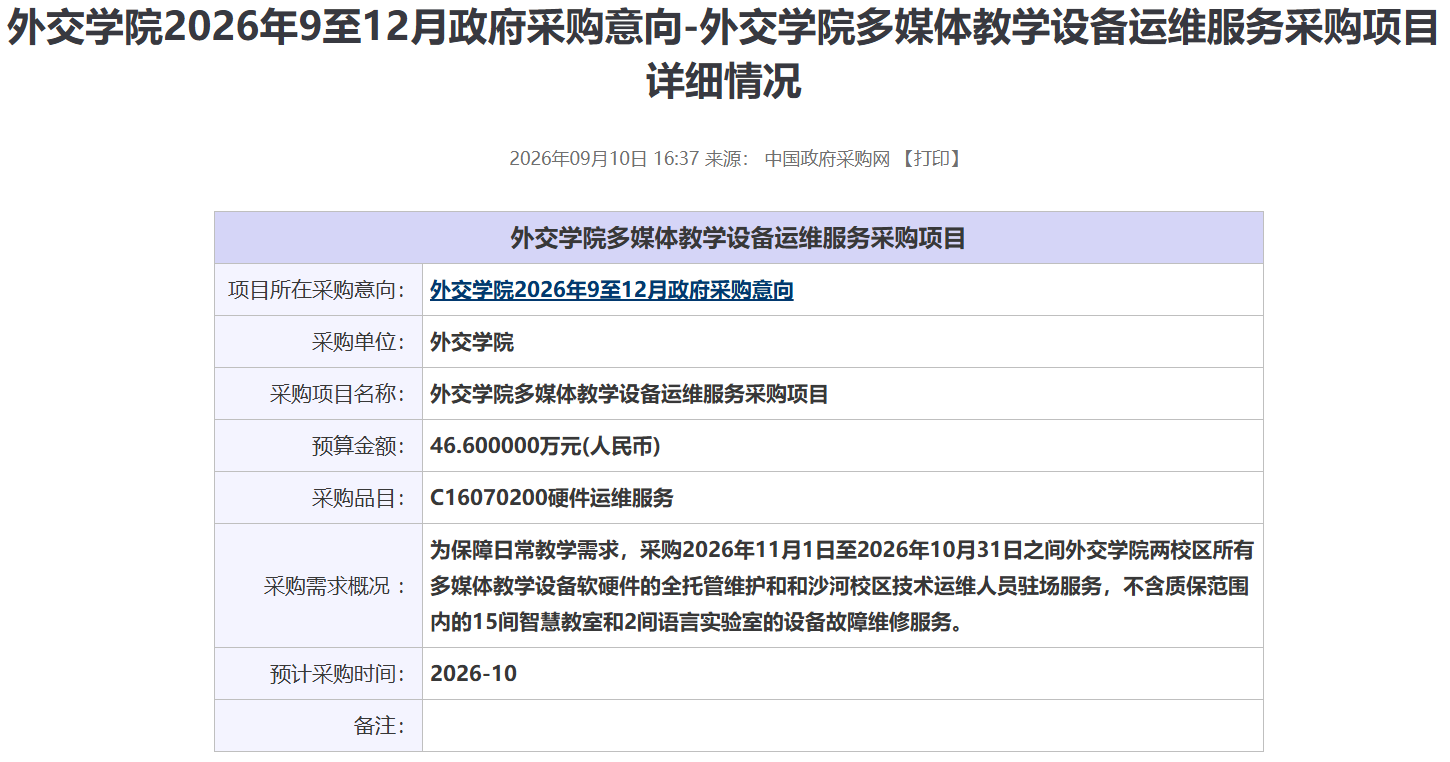Select the 采购单位 value 外交学院
This screenshot has height=762, width=1450.
(472, 342)
